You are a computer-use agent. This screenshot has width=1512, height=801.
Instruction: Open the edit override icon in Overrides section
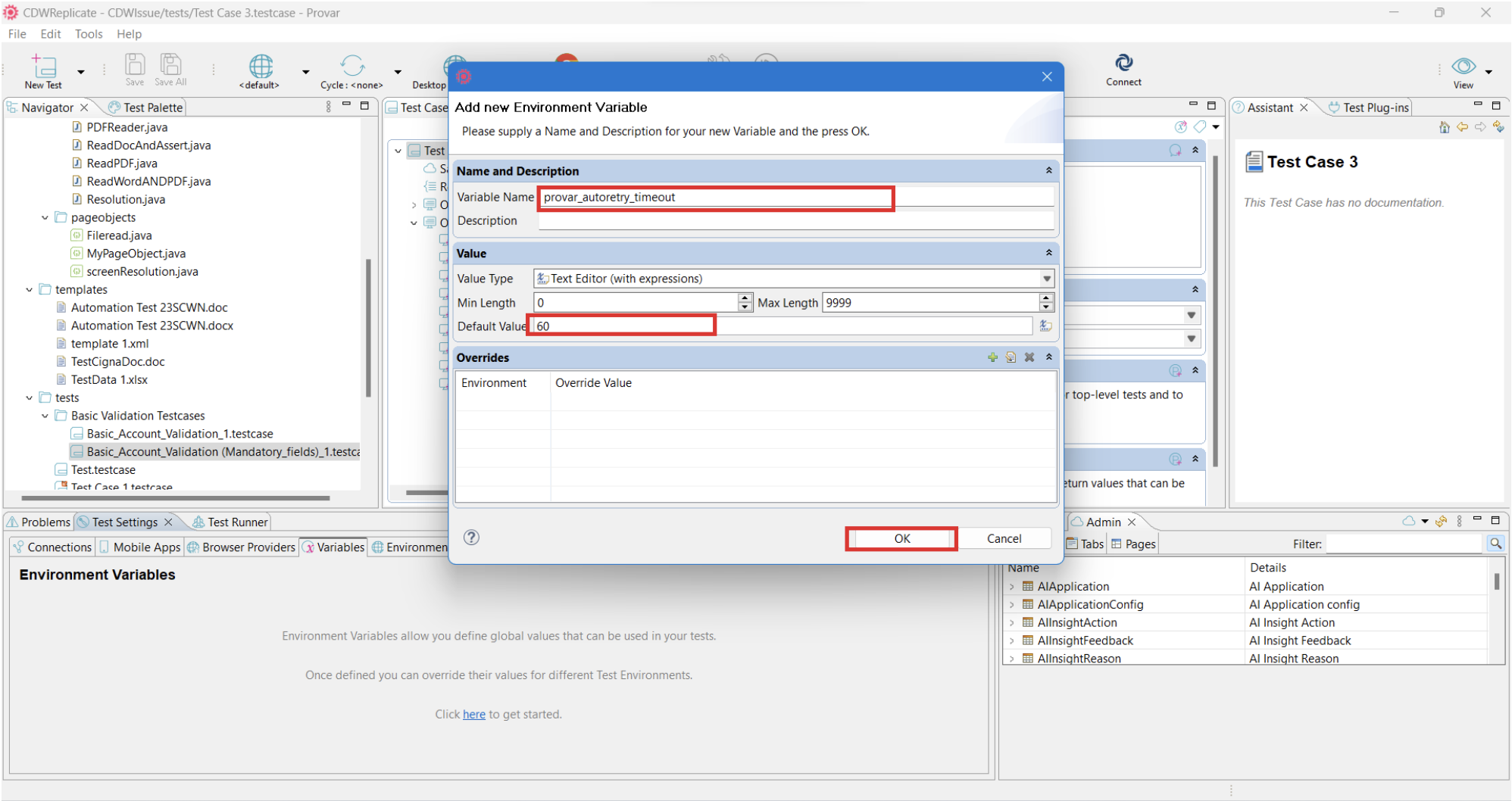(x=1011, y=357)
